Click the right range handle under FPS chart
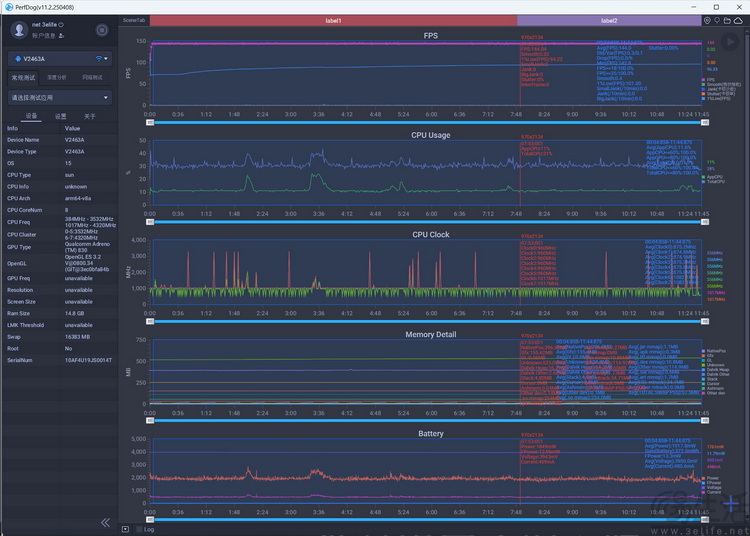Image resolution: width=750 pixels, height=536 pixels. click(705, 122)
